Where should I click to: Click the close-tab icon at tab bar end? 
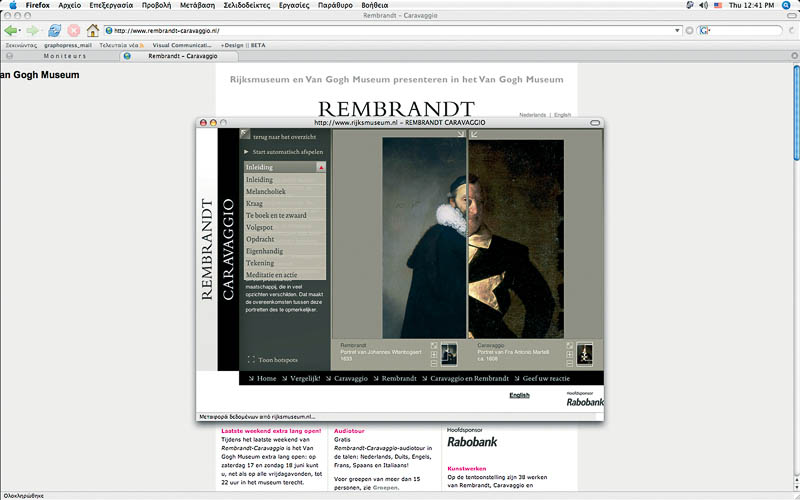[794, 56]
